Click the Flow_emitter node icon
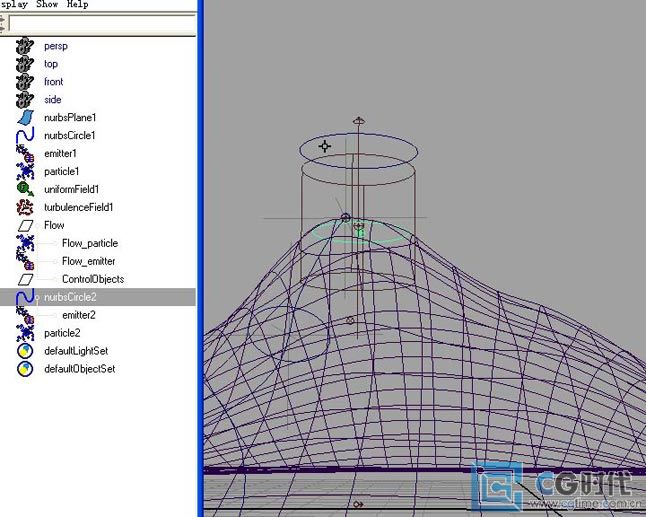The height and width of the screenshot is (517, 646). (25, 261)
